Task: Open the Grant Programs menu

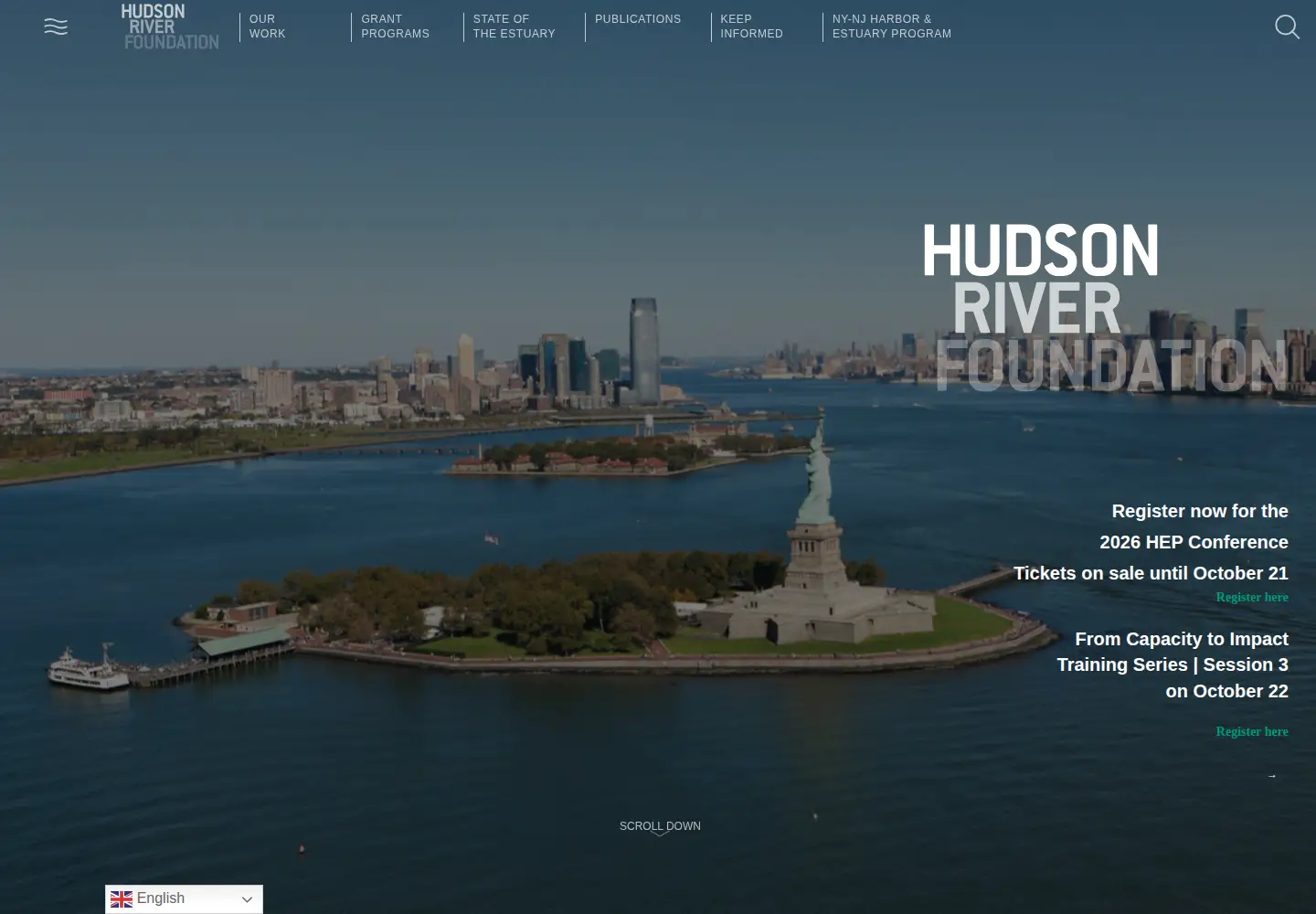Action: [395, 27]
